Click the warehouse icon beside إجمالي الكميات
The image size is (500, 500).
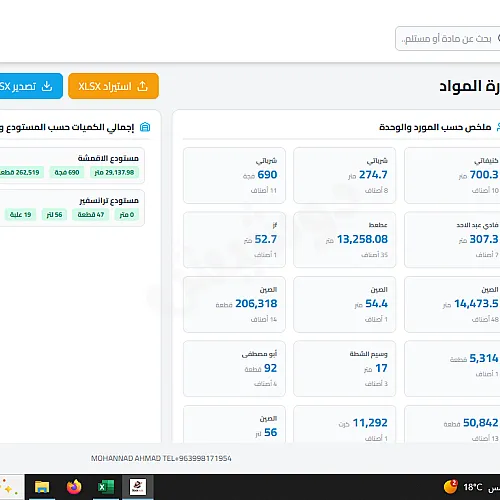145,127
